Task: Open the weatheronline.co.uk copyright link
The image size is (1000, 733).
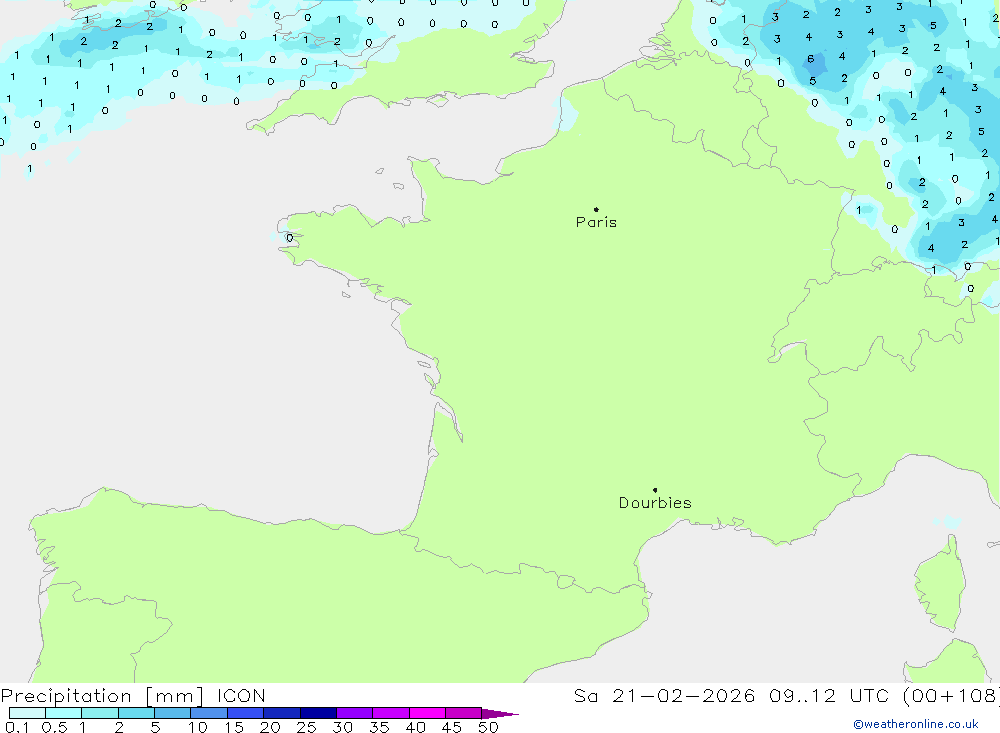Action: coord(916,724)
